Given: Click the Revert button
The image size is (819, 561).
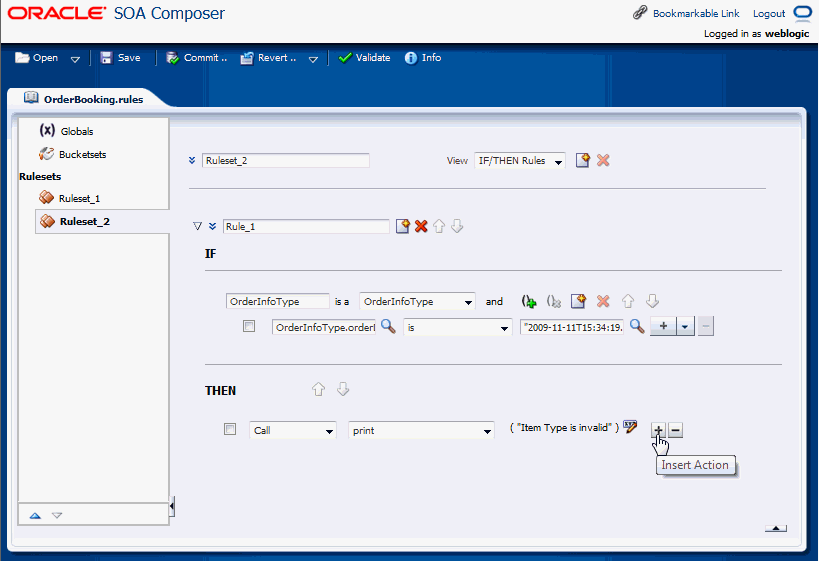Looking at the screenshot, I should pyautogui.click(x=268, y=58).
